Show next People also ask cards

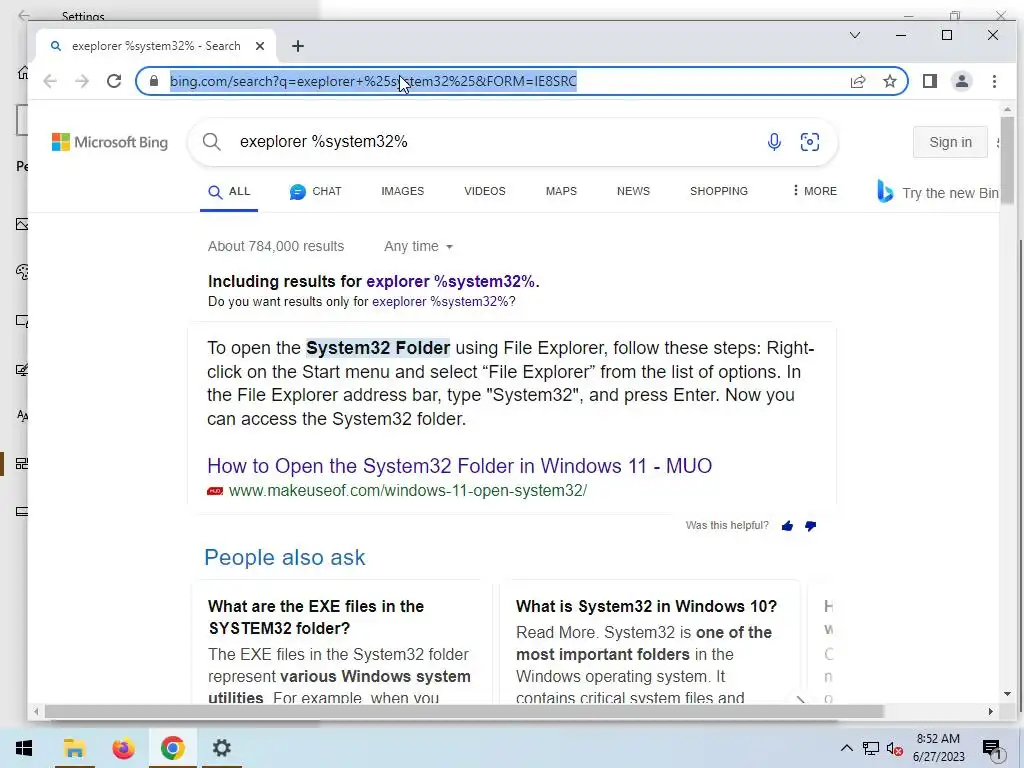coord(800,699)
